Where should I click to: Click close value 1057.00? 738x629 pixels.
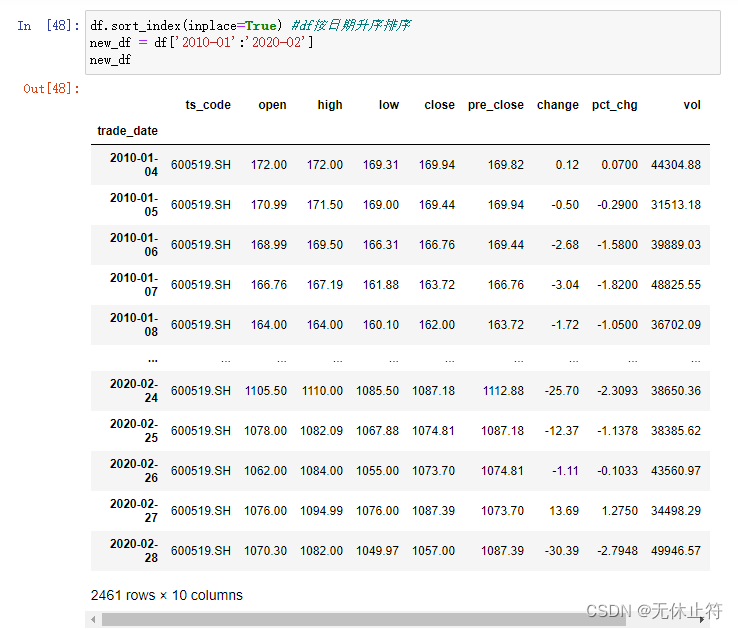[x=433, y=551]
